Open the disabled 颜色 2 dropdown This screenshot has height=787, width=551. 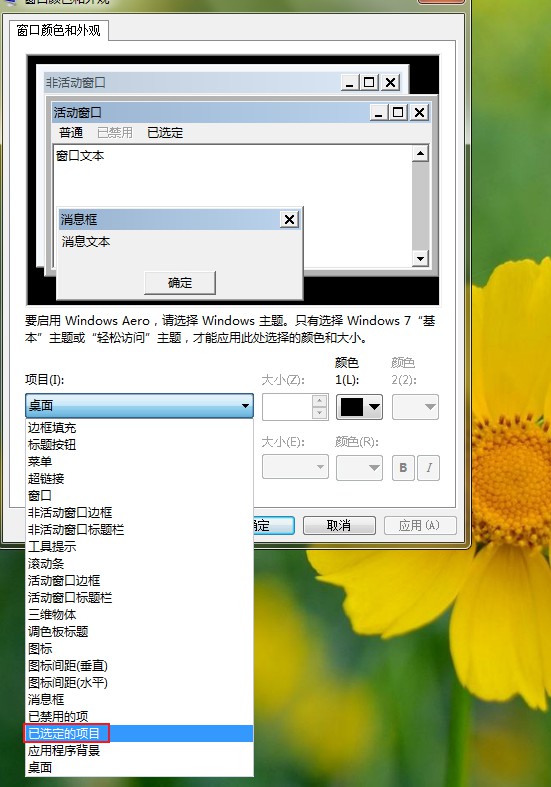pos(415,407)
